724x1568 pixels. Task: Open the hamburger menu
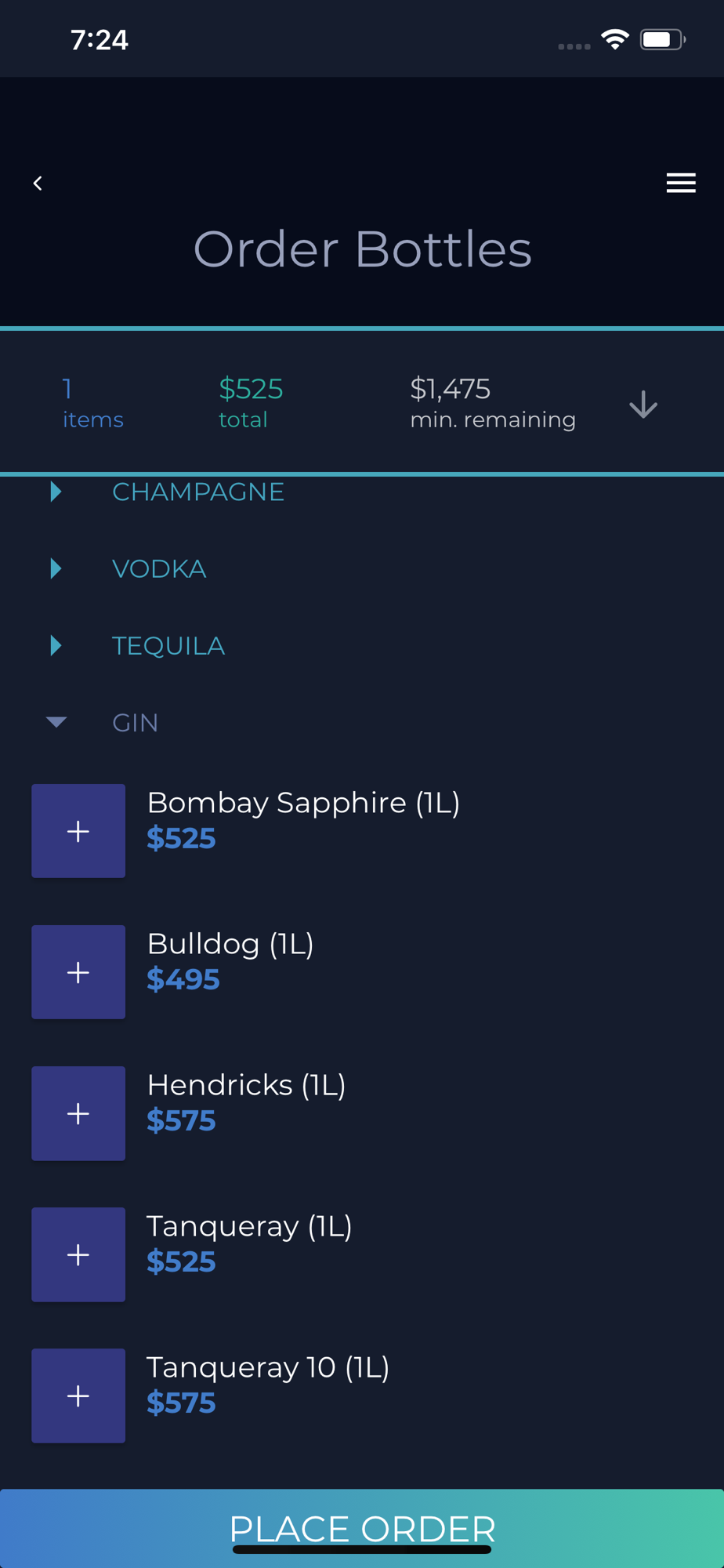681,183
